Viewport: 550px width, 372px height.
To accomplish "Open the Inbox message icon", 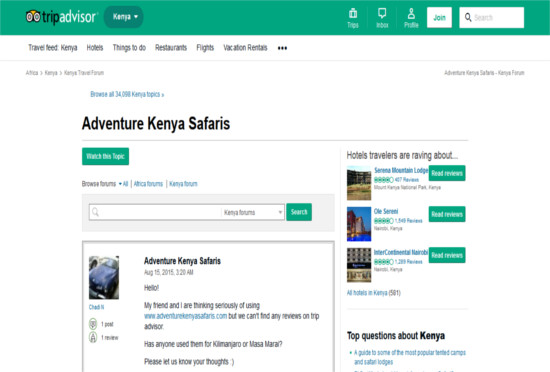I will tap(382, 14).
